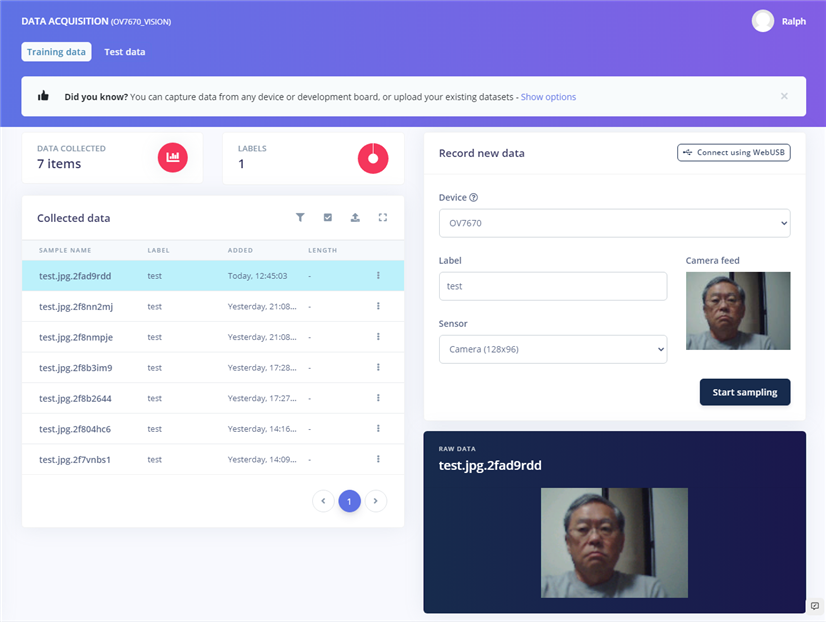Click the upload data icon in Collected data
The width and height of the screenshot is (826, 622).
355,218
